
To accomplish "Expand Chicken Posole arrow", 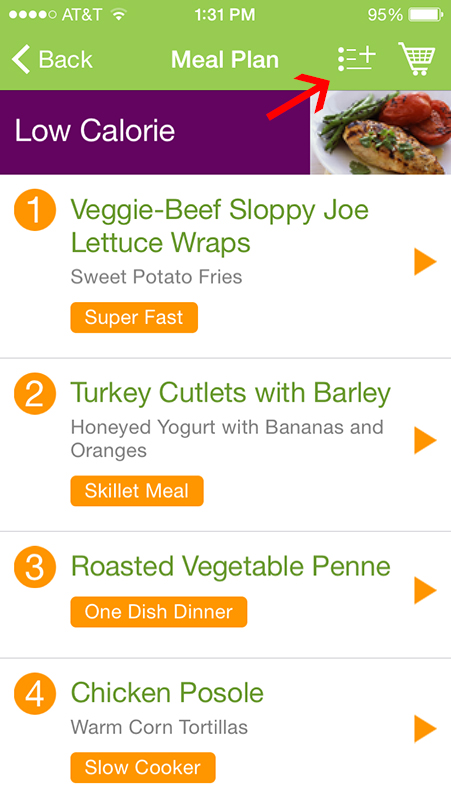I will pos(425,729).
